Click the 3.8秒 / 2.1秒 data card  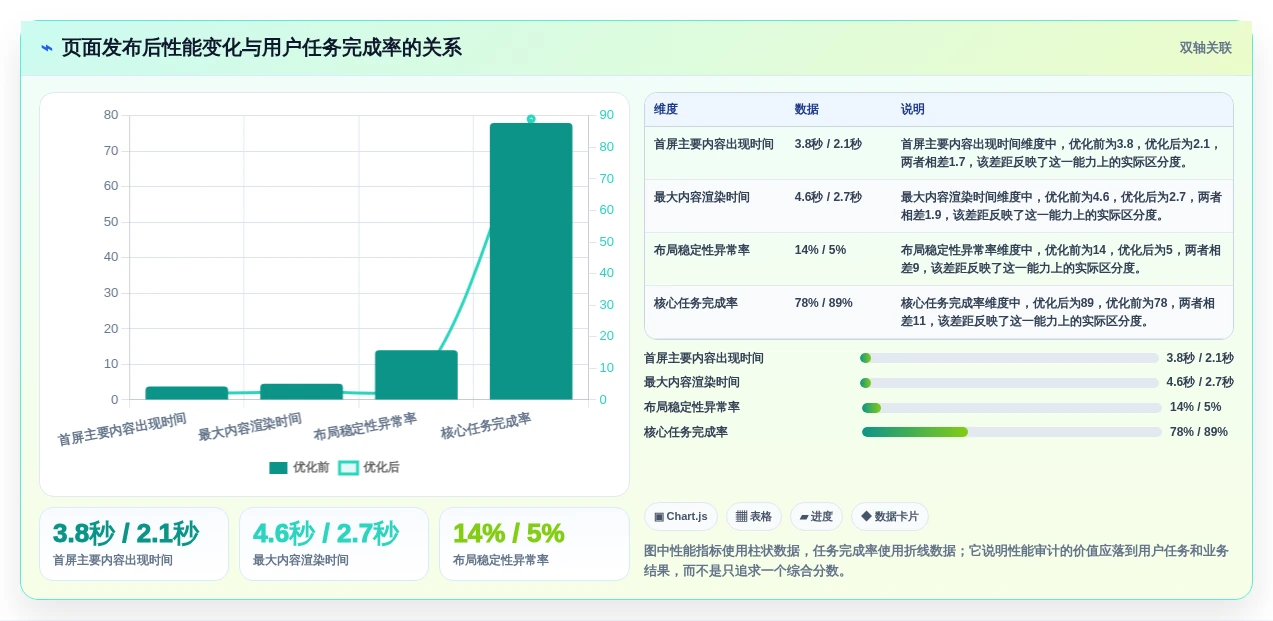pos(134,544)
